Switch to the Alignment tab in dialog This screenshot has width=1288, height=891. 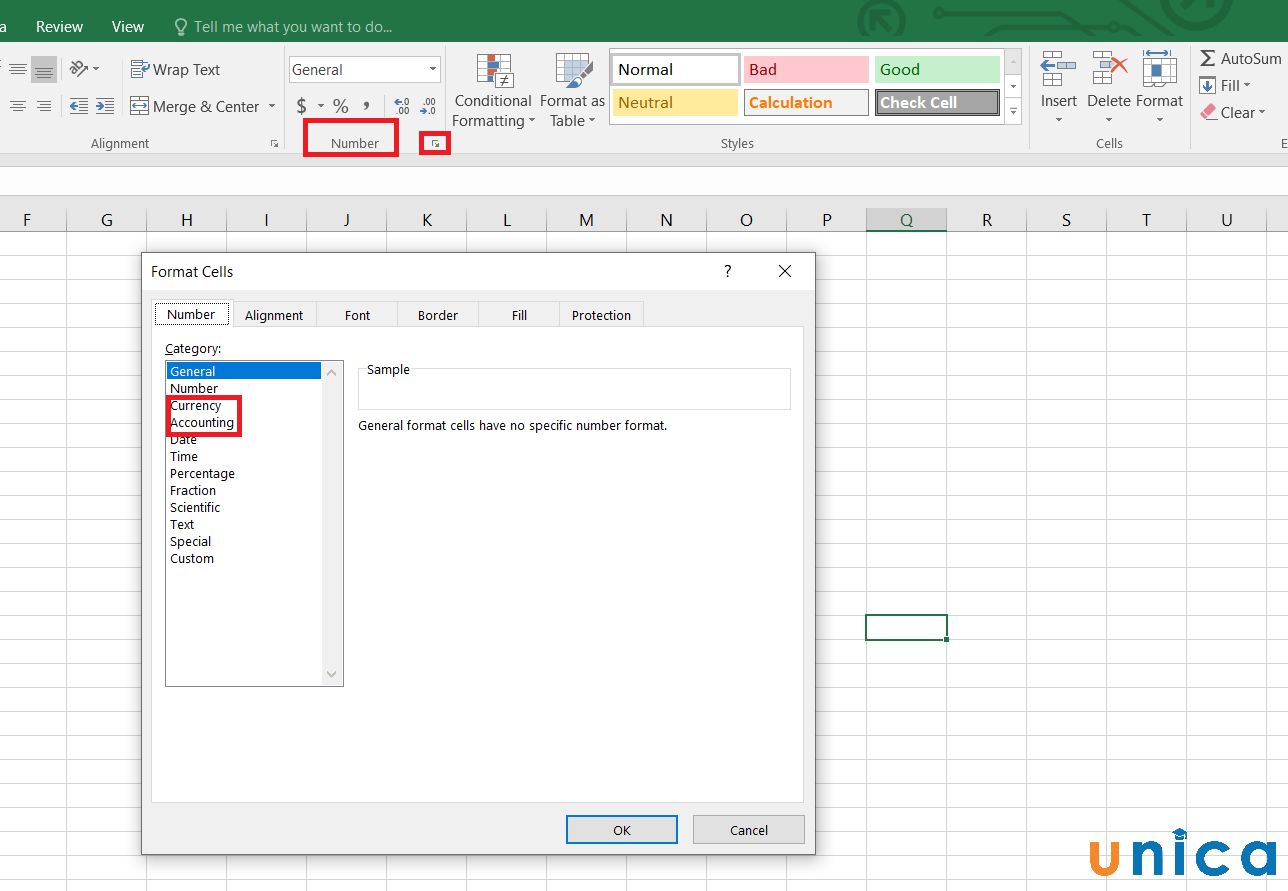(273, 315)
